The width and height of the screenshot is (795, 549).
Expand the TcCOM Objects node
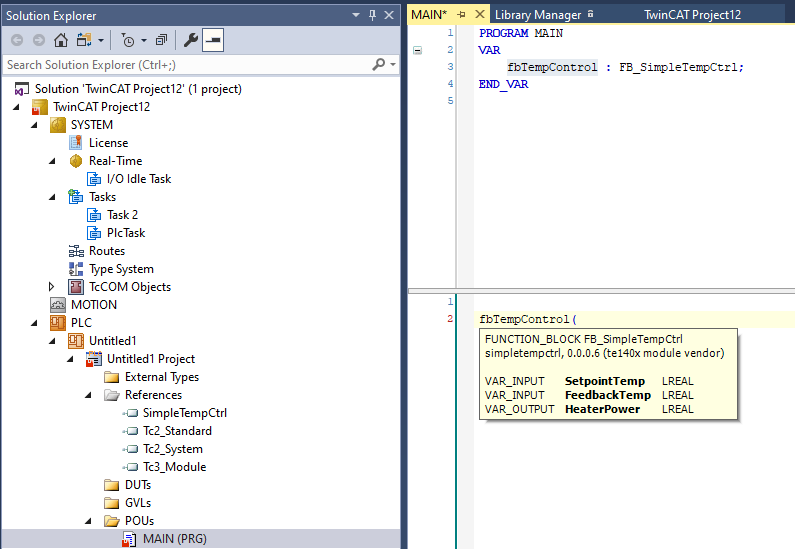51,287
